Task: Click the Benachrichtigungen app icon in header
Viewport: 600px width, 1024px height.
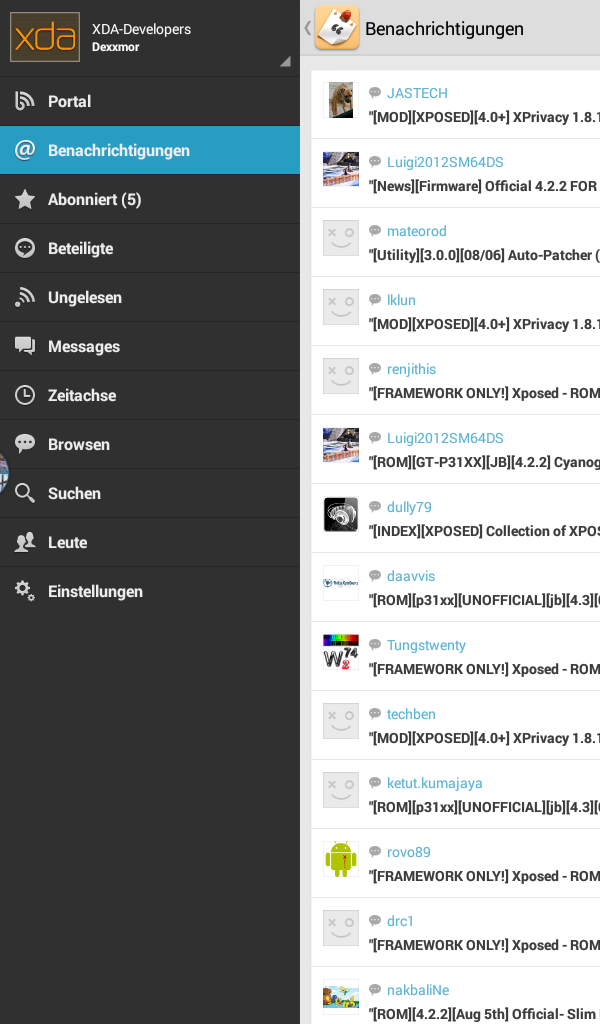Action: point(337,28)
